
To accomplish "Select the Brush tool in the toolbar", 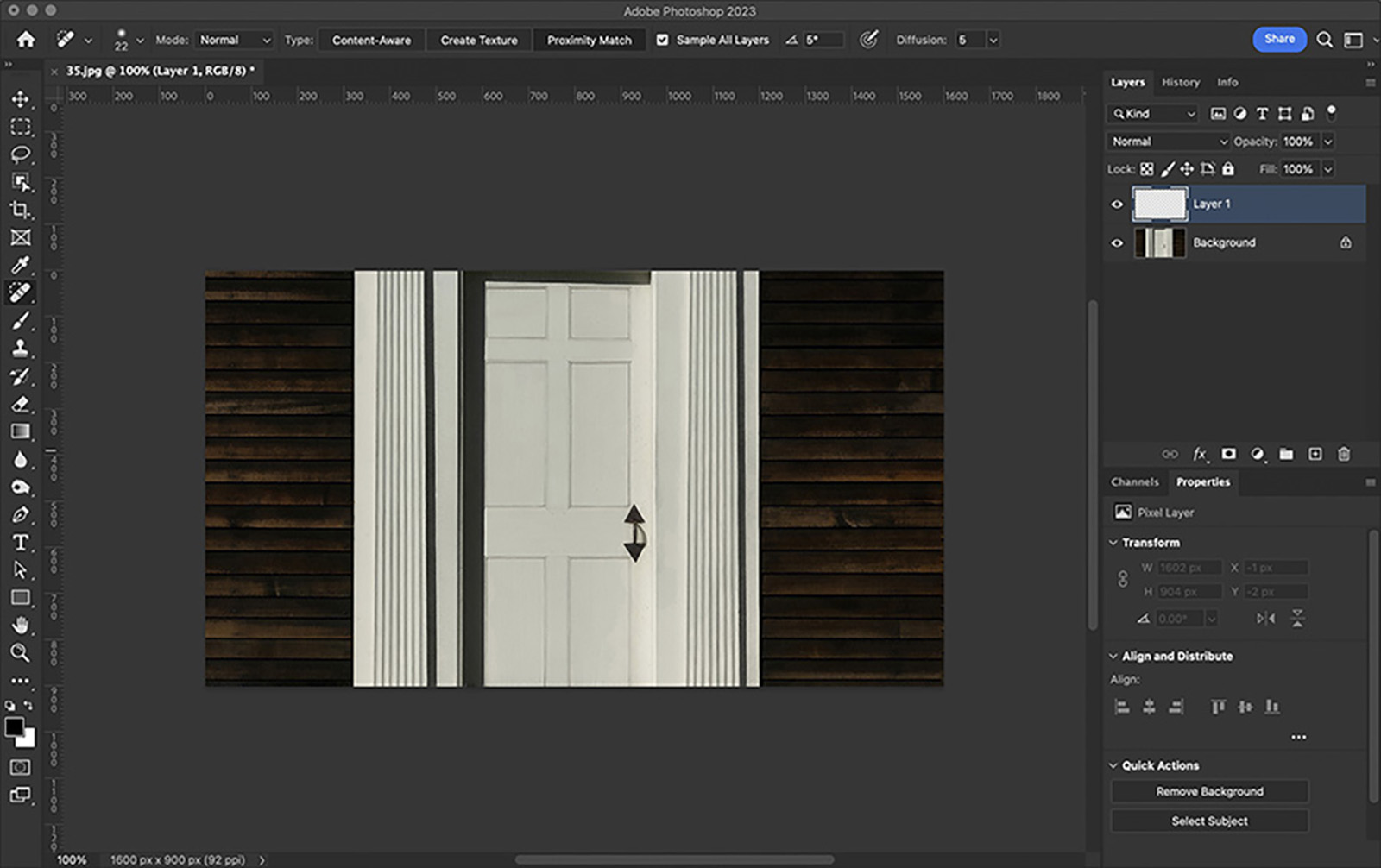I will (x=22, y=320).
